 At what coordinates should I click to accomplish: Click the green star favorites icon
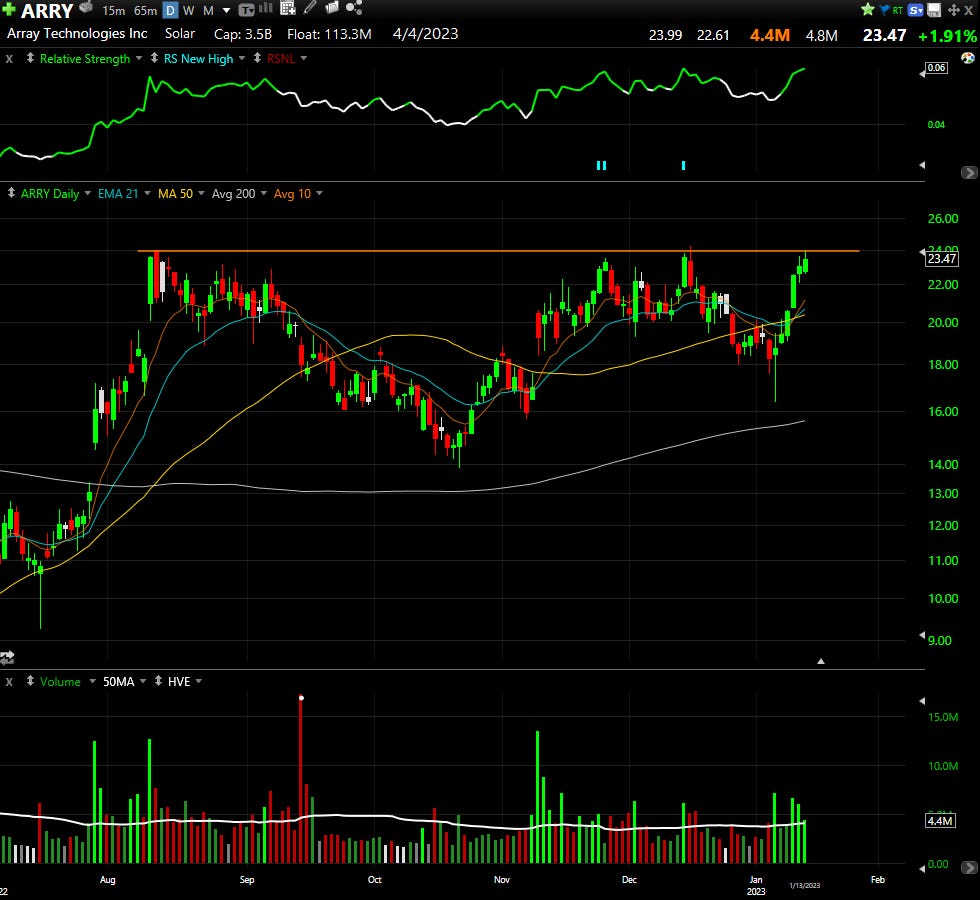coord(868,9)
